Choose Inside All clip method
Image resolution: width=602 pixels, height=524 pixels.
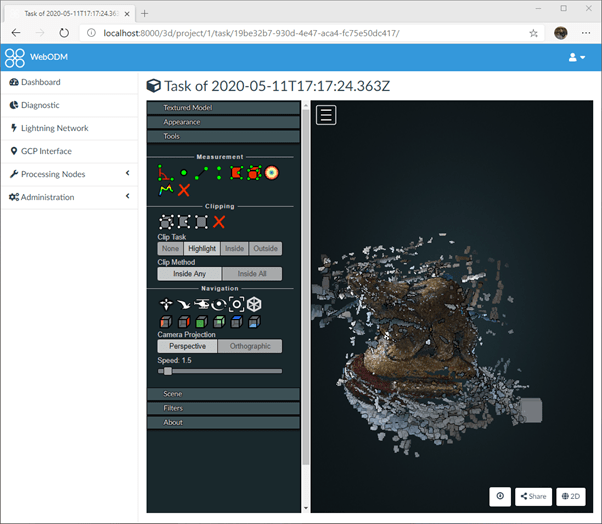click(252, 274)
